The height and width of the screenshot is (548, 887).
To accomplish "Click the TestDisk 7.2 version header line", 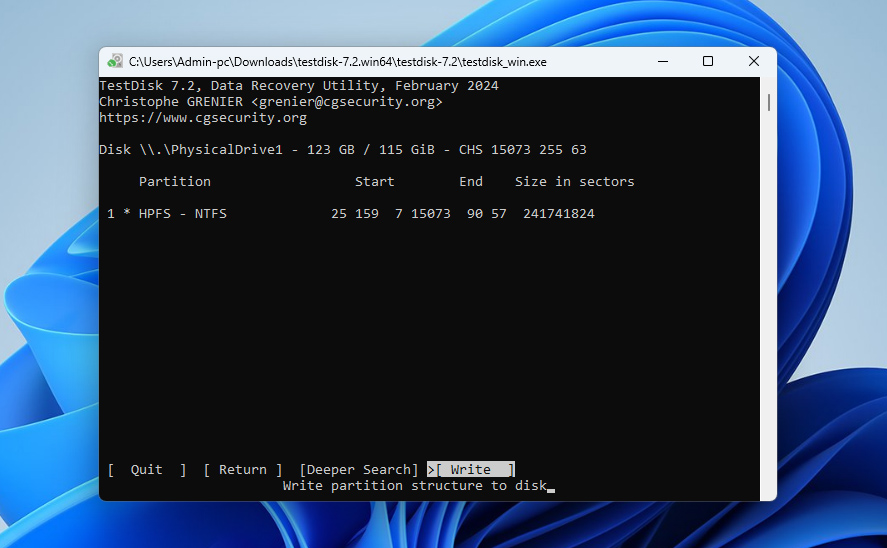I will click(x=299, y=86).
